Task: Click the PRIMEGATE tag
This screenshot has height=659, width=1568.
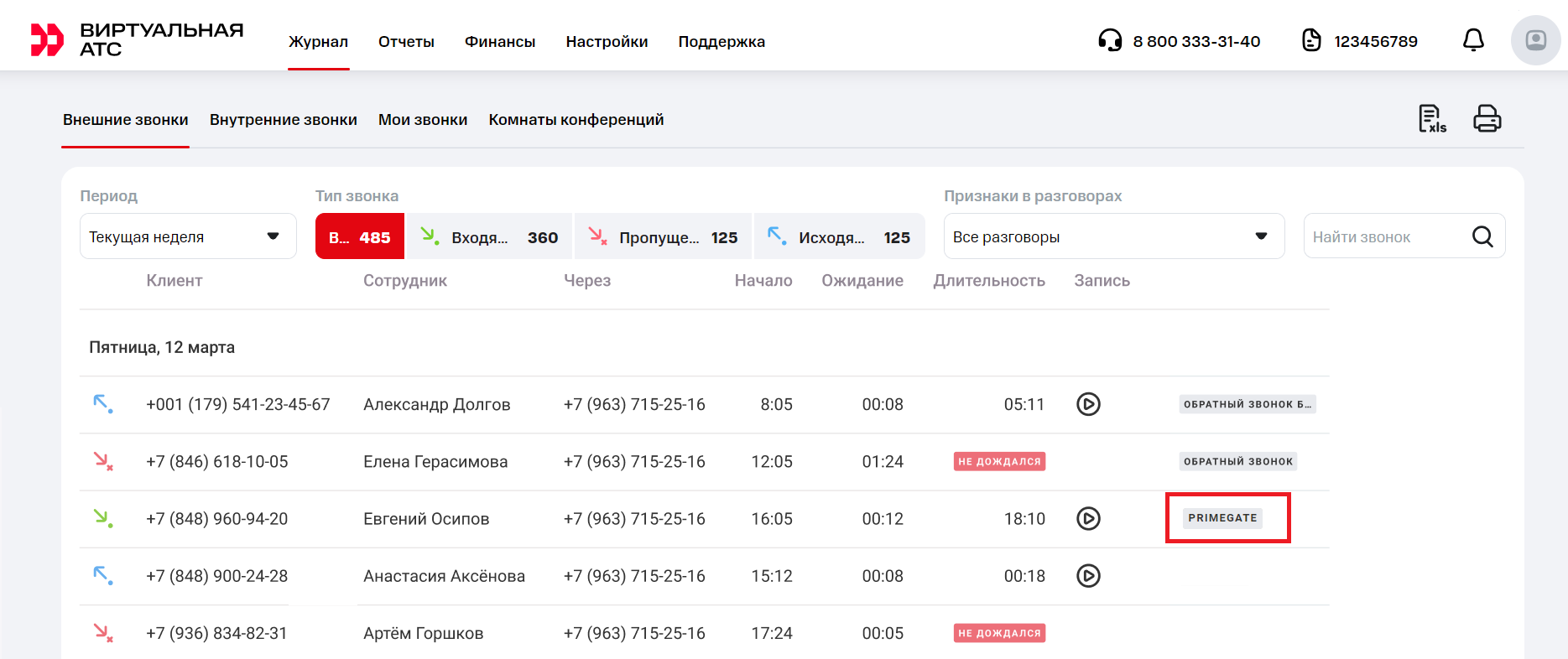Action: click(x=1222, y=518)
